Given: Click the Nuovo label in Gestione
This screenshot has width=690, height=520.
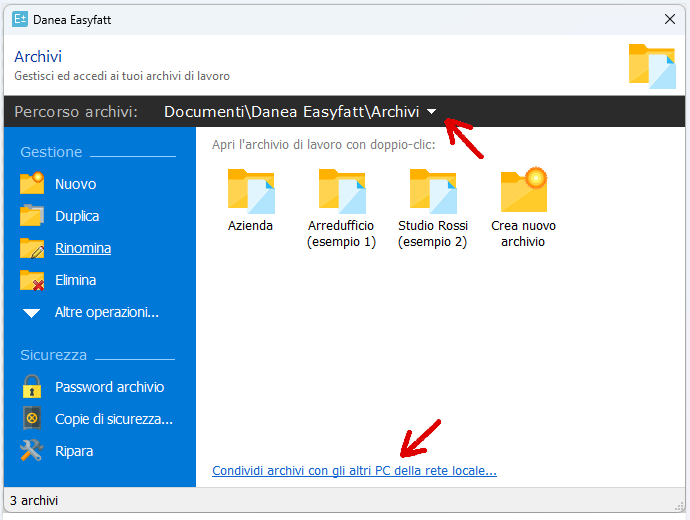Looking at the screenshot, I should point(76,184).
